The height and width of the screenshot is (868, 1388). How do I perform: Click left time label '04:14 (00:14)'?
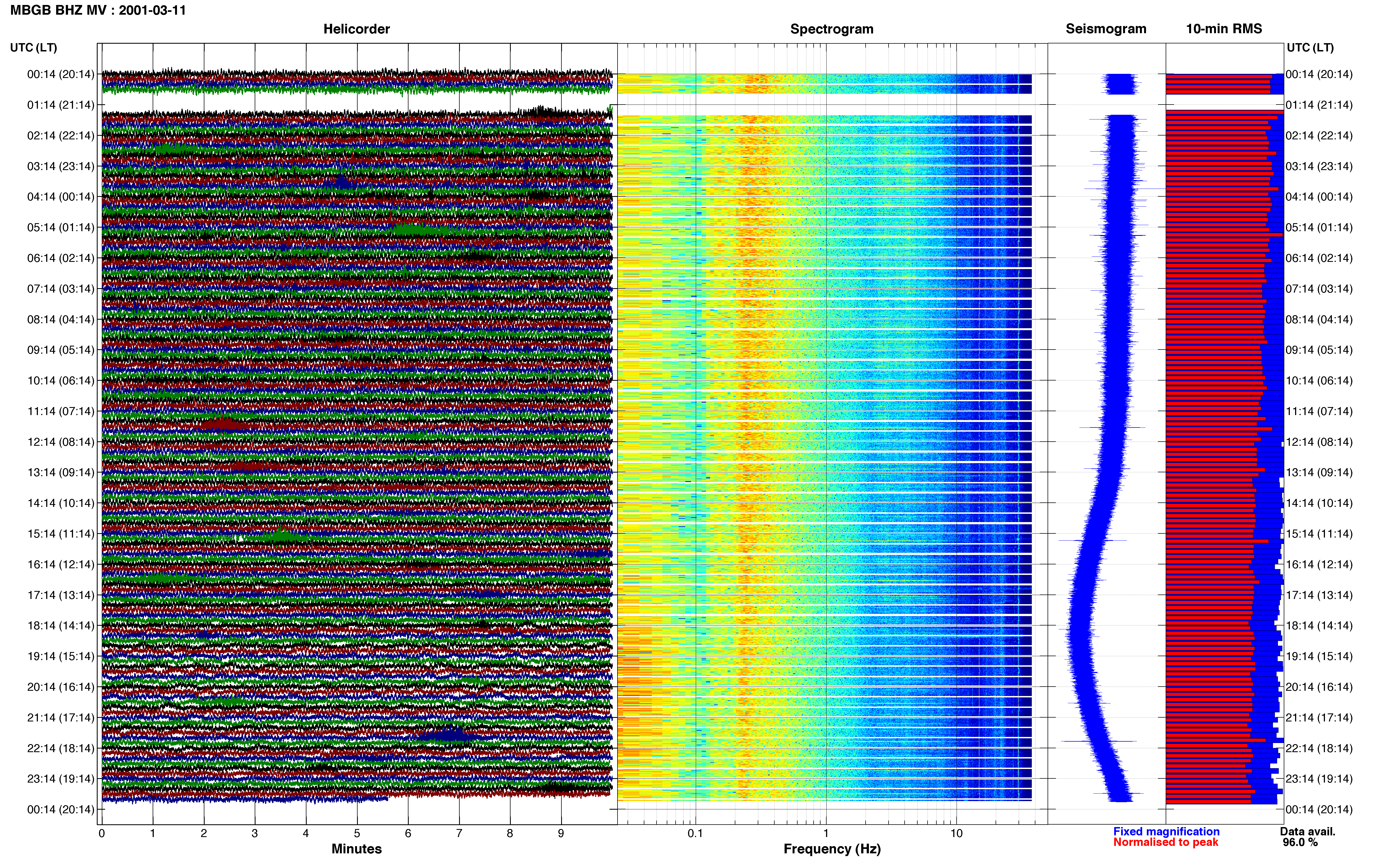tap(61, 196)
